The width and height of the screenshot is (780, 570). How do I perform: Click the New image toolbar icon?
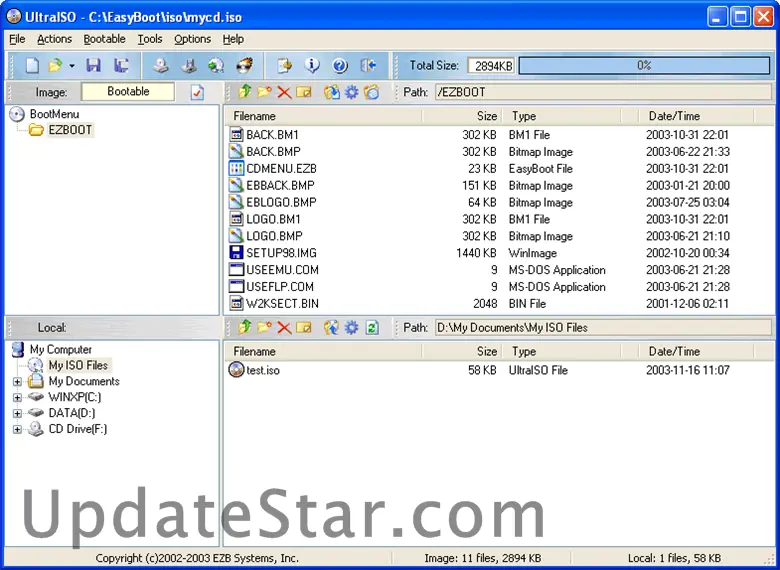tap(32, 66)
